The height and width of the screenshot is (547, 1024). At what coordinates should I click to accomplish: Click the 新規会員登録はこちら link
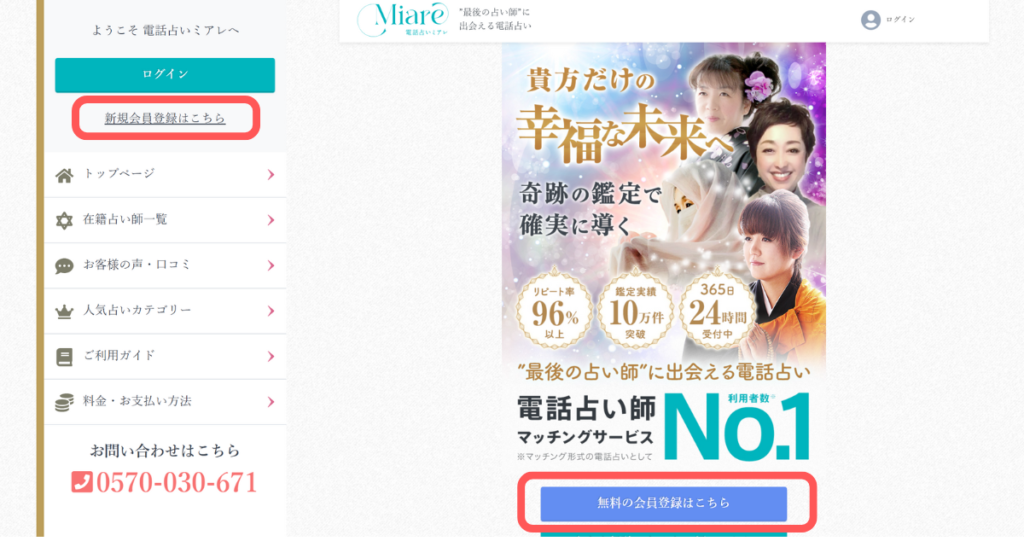coord(165,118)
